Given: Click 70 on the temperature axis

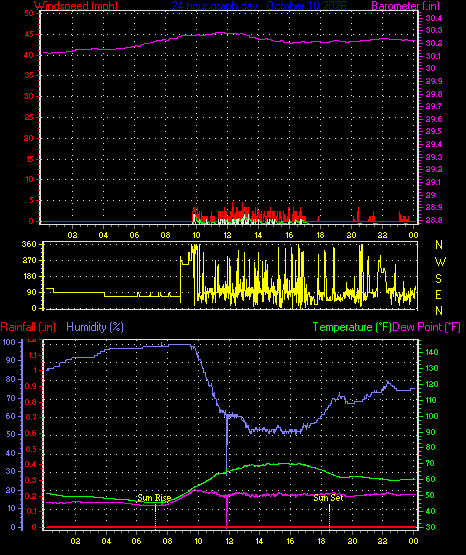Looking at the screenshot, I should tap(430, 463).
